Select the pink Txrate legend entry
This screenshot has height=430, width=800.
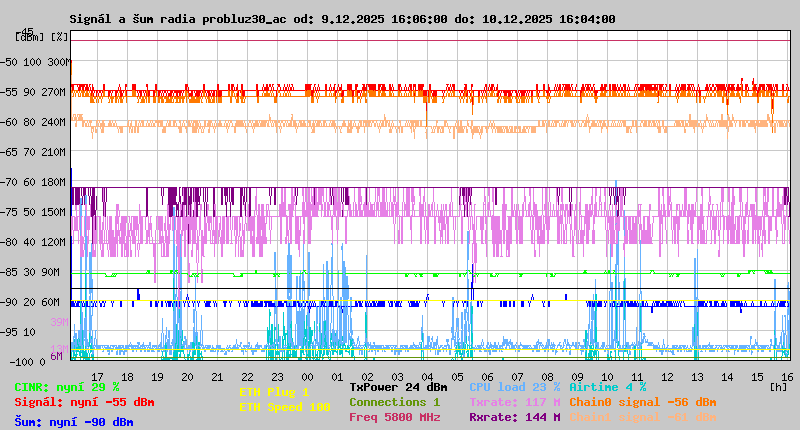coord(514,402)
